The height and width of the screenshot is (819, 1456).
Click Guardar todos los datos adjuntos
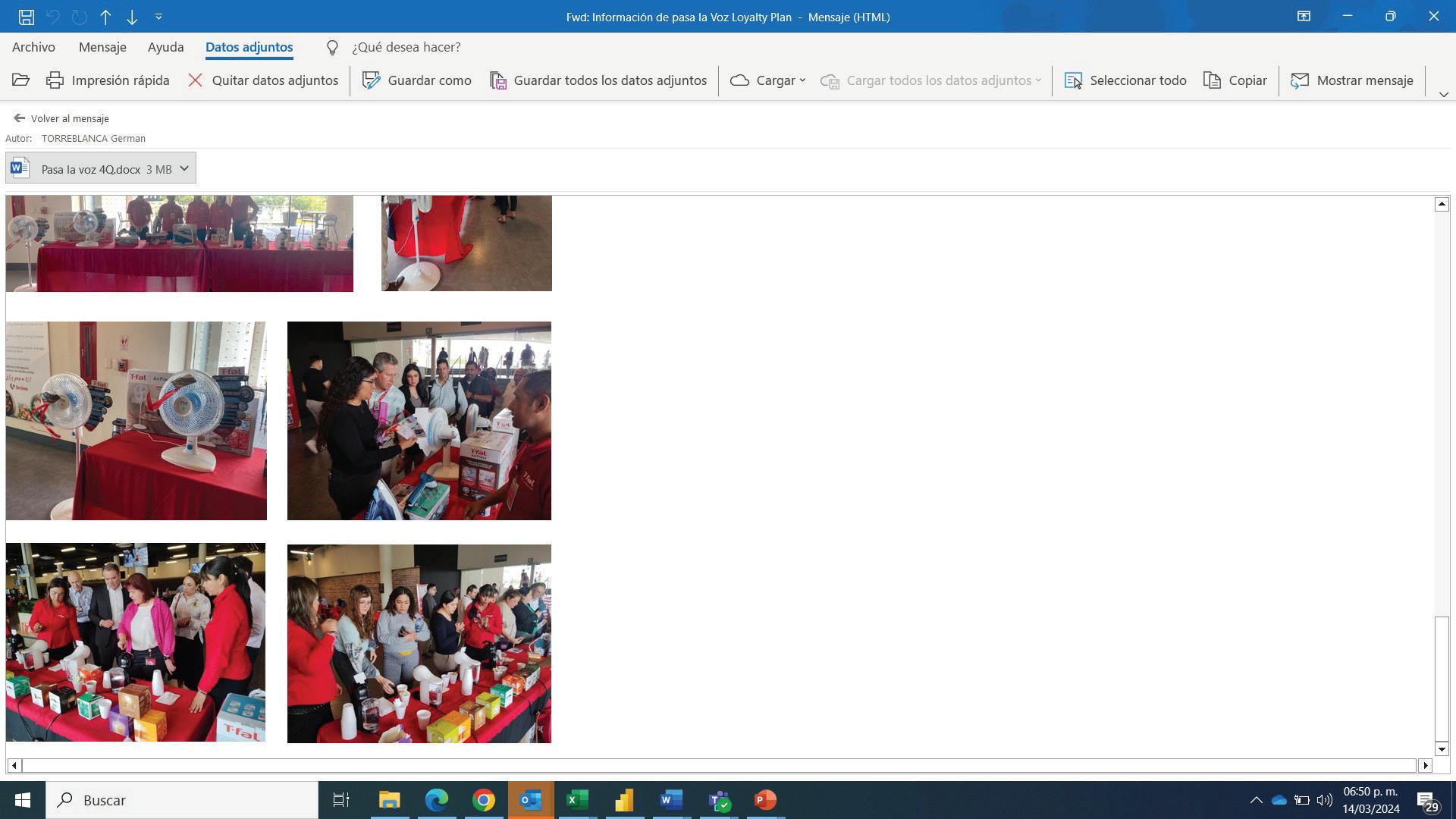[598, 80]
